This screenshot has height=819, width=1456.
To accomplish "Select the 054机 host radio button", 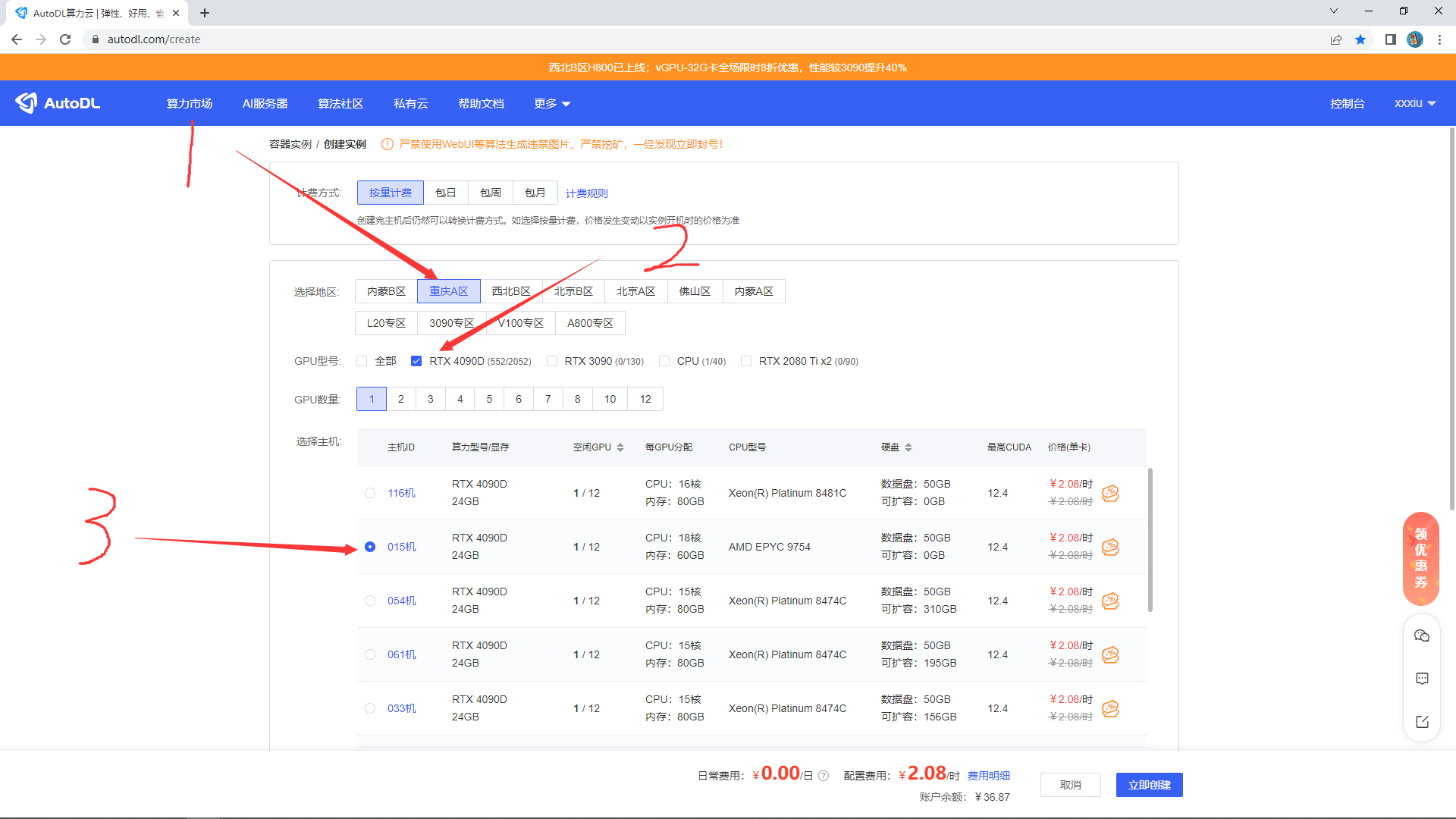I will (370, 601).
